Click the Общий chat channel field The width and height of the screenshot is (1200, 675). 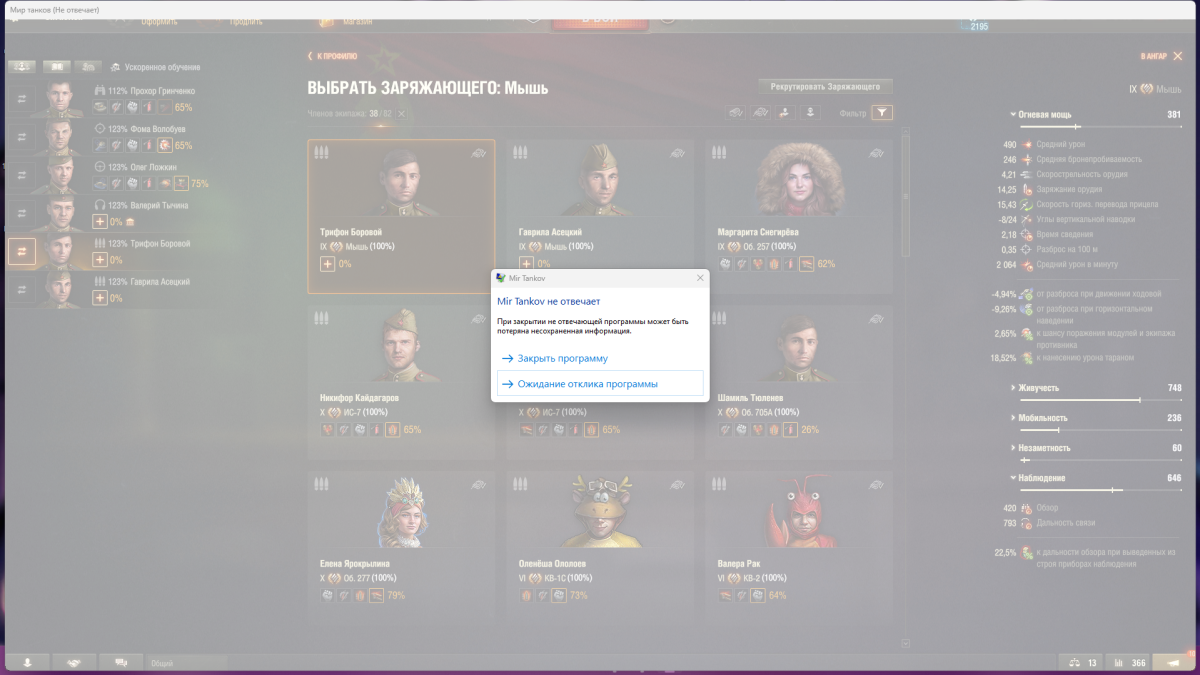186,663
